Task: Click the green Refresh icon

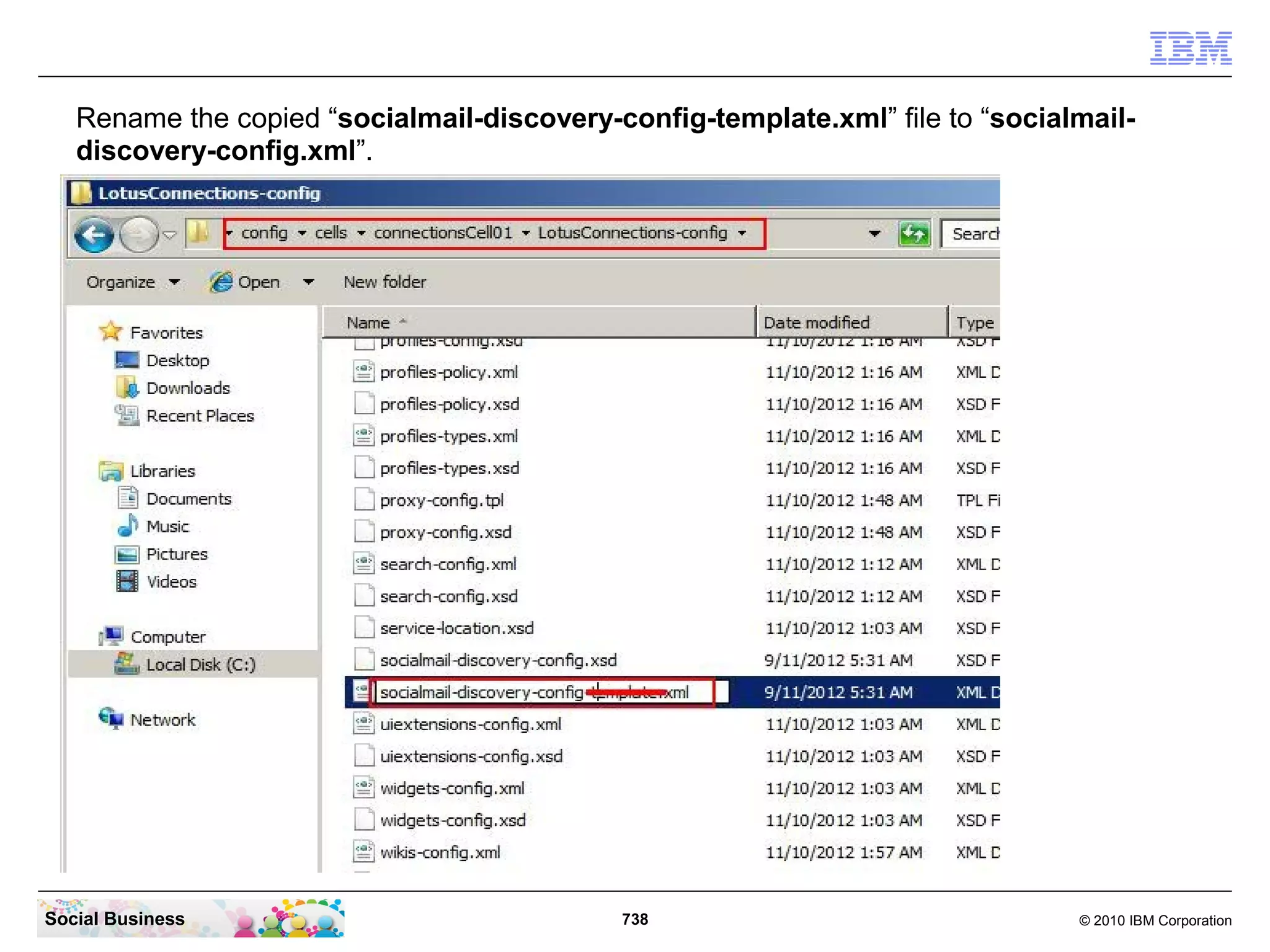Action: (914, 234)
